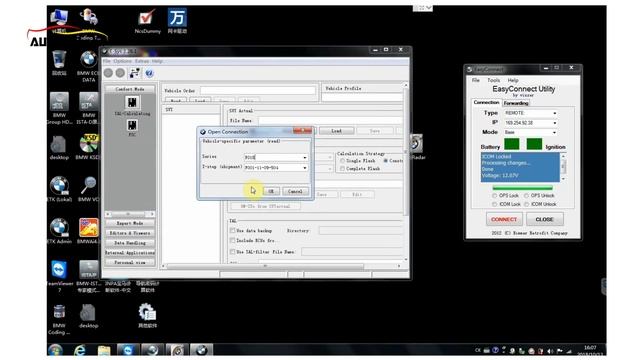Open ETK (Lokal) desktop shortcut
Screen dimensions: 640x360
tap(59, 189)
